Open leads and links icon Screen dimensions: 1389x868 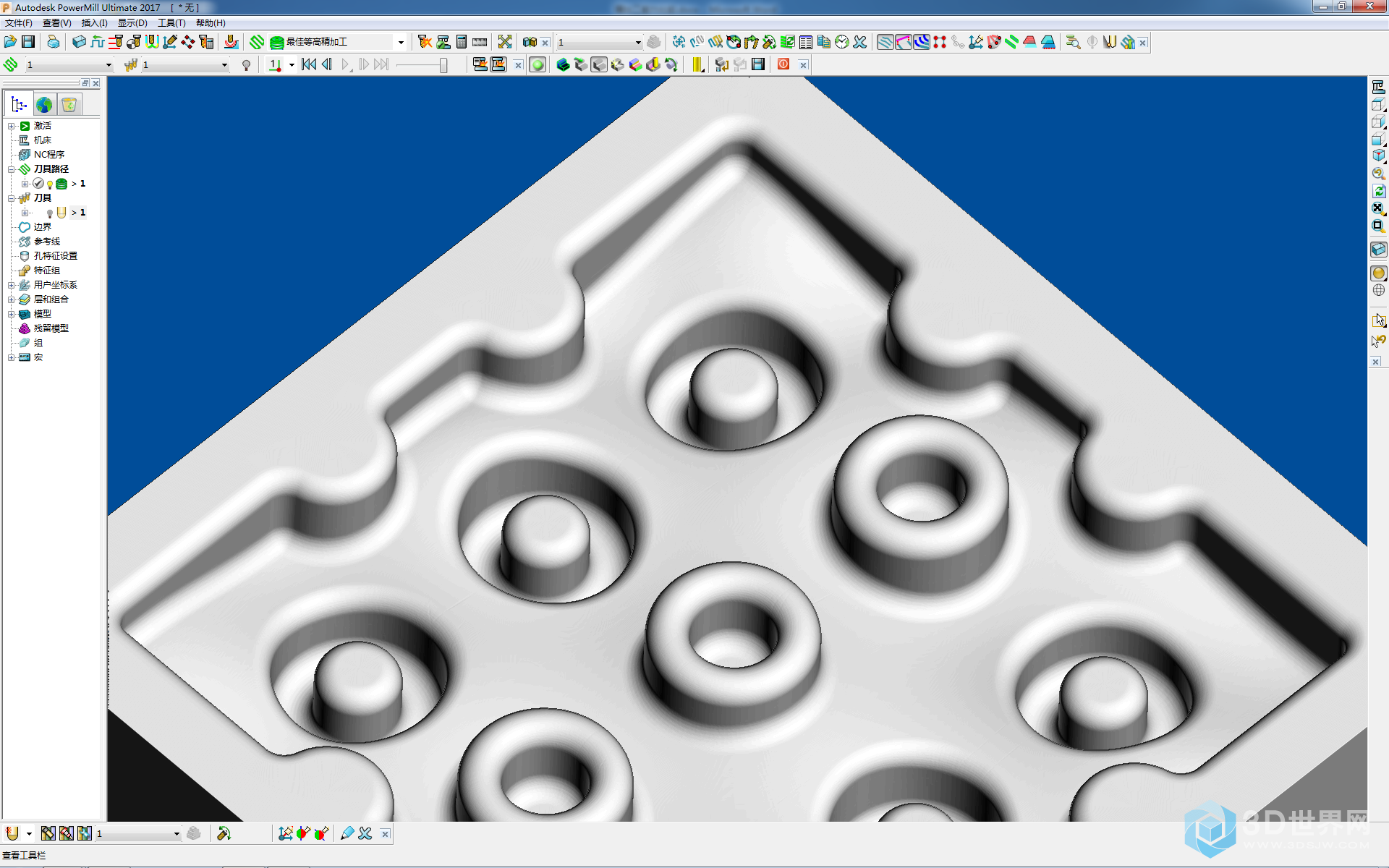pyautogui.click(x=151, y=42)
